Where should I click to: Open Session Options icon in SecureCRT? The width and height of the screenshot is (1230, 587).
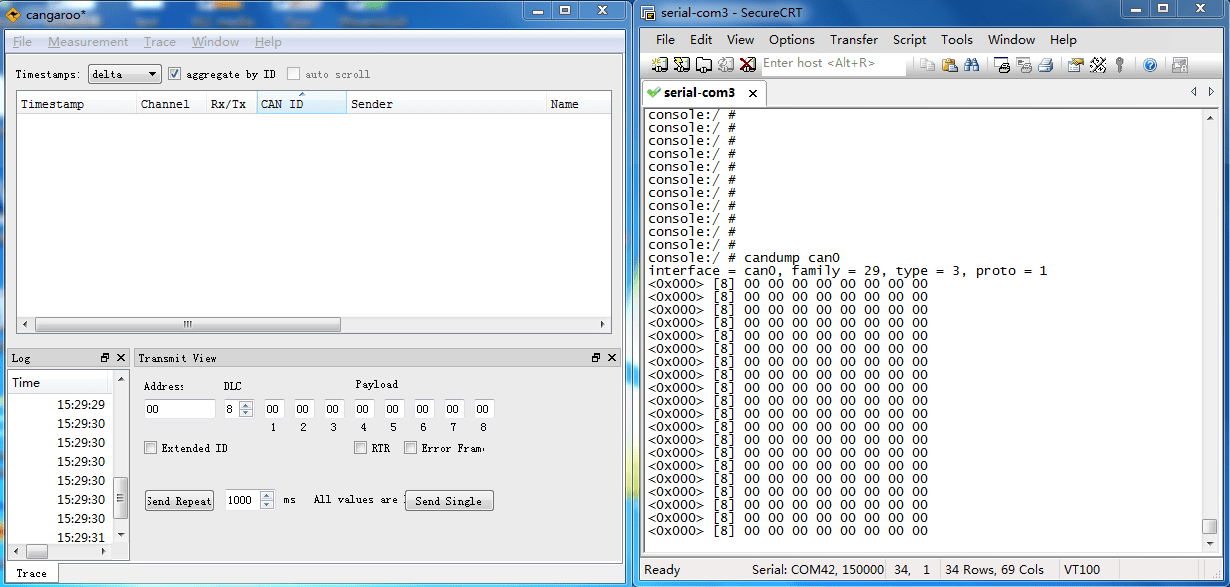click(1076, 65)
